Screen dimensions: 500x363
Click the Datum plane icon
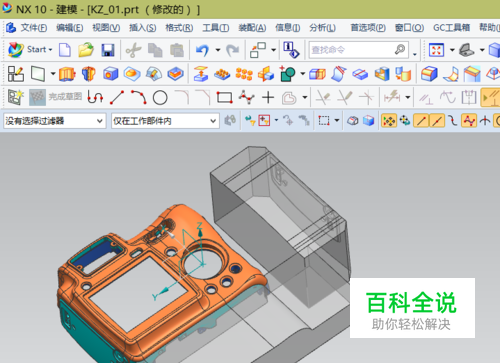pyautogui.click(x=38, y=74)
